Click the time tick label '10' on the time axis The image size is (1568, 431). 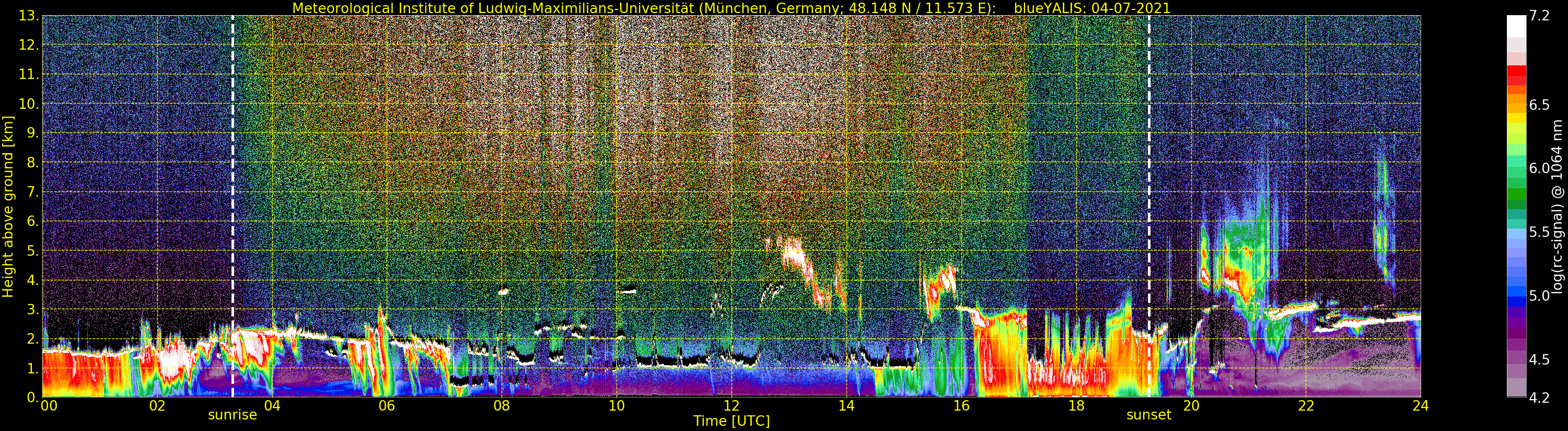(617, 406)
